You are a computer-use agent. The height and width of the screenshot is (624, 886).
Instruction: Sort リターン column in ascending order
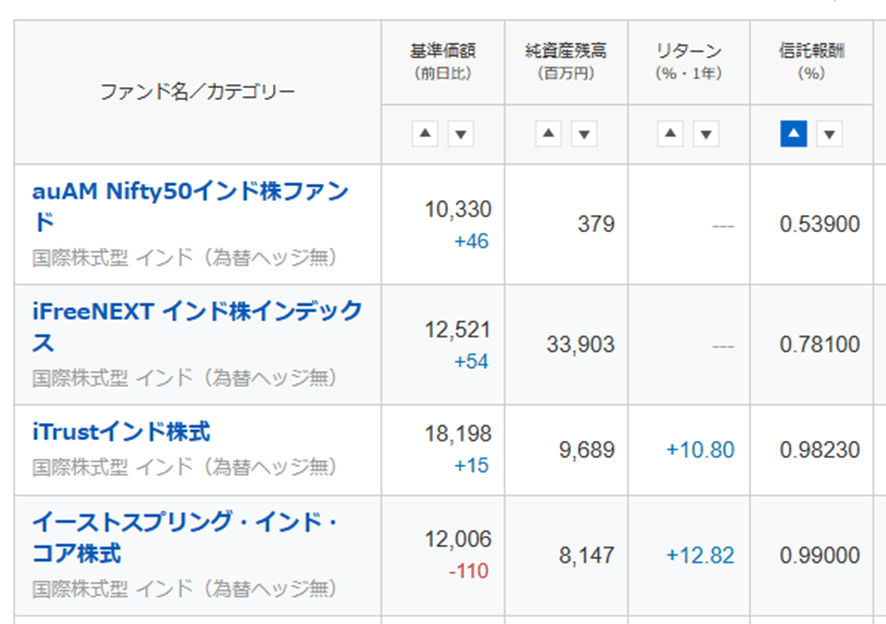[668, 133]
